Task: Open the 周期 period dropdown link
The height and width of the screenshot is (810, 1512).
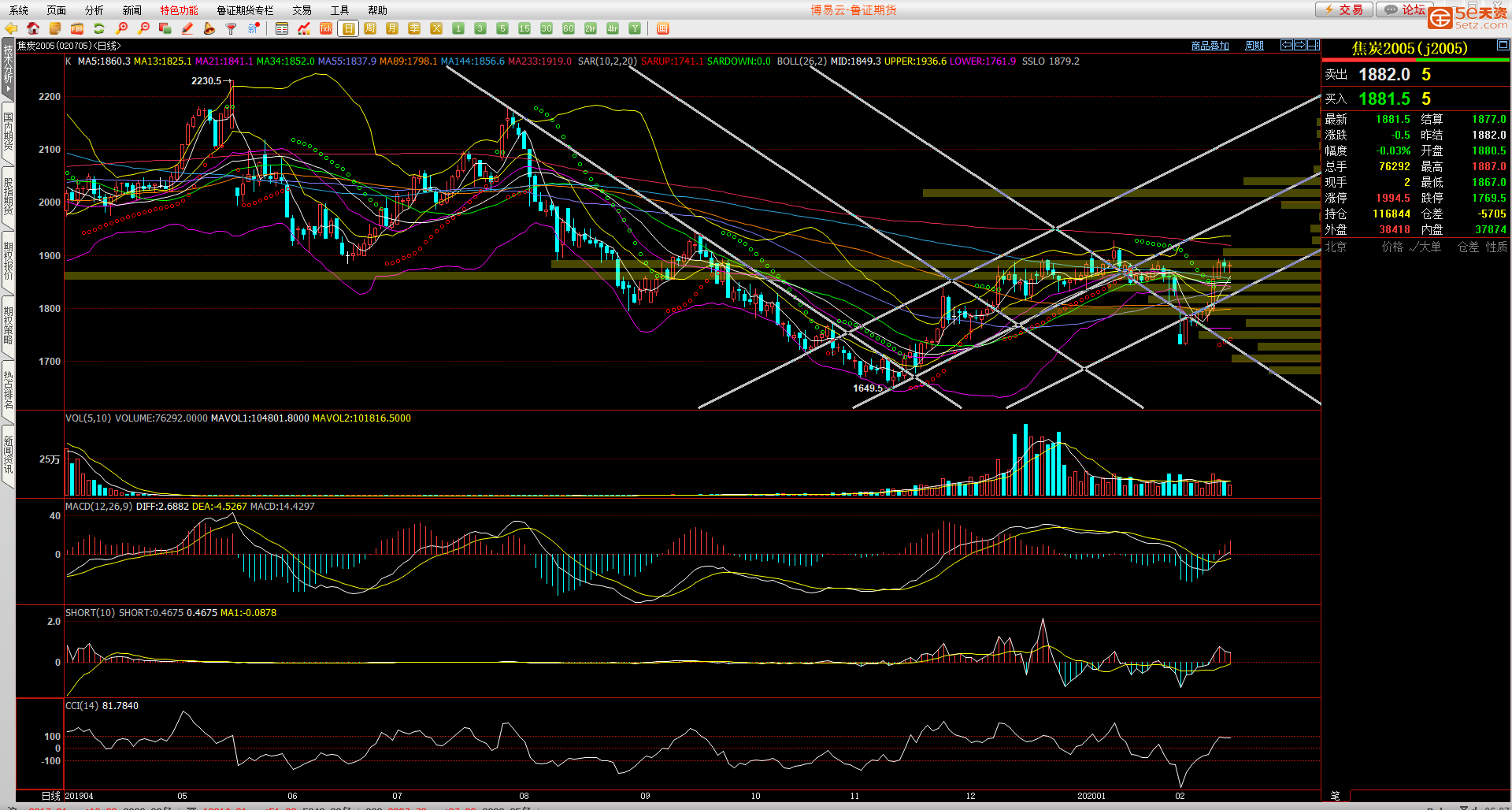Action: pyautogui.click(x=1254, y=46)
